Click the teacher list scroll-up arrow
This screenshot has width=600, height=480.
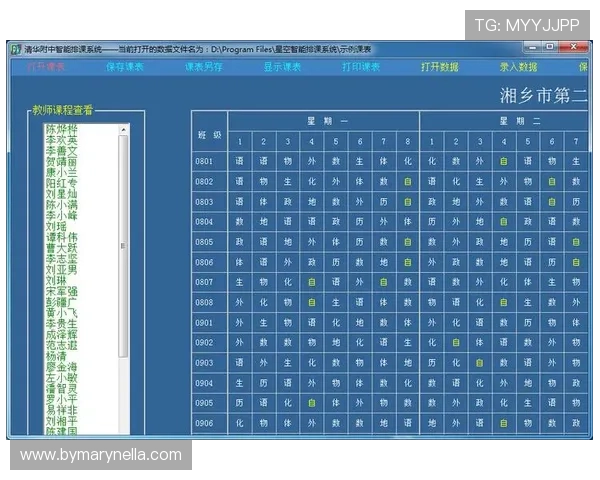pos(123,130)
